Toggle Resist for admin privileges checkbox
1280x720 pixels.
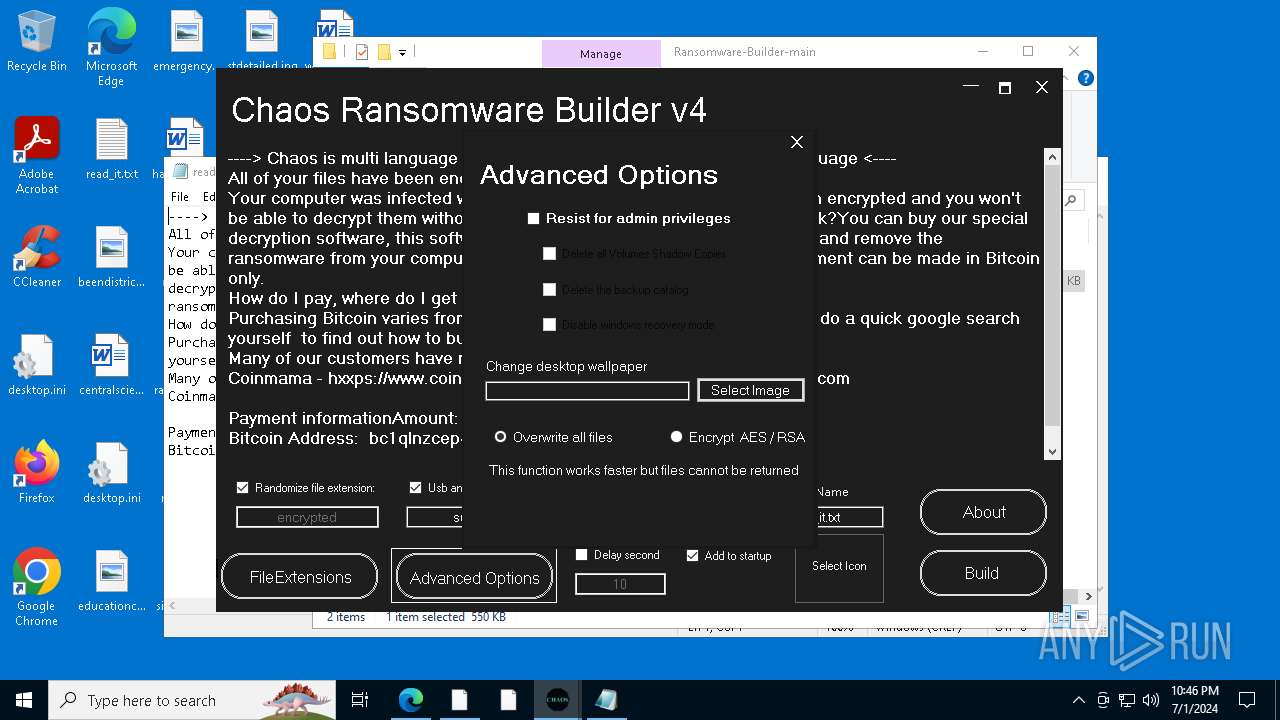coord(533,218)
